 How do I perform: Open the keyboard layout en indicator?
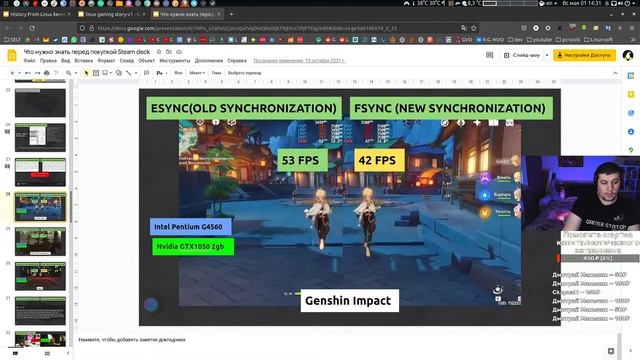(548, 3)
